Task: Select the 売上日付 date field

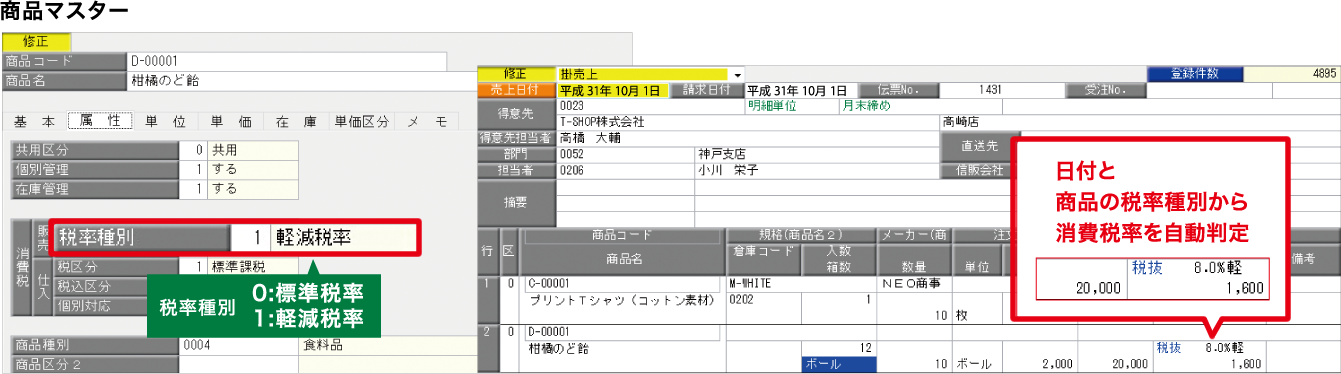Action: (612, 90)
